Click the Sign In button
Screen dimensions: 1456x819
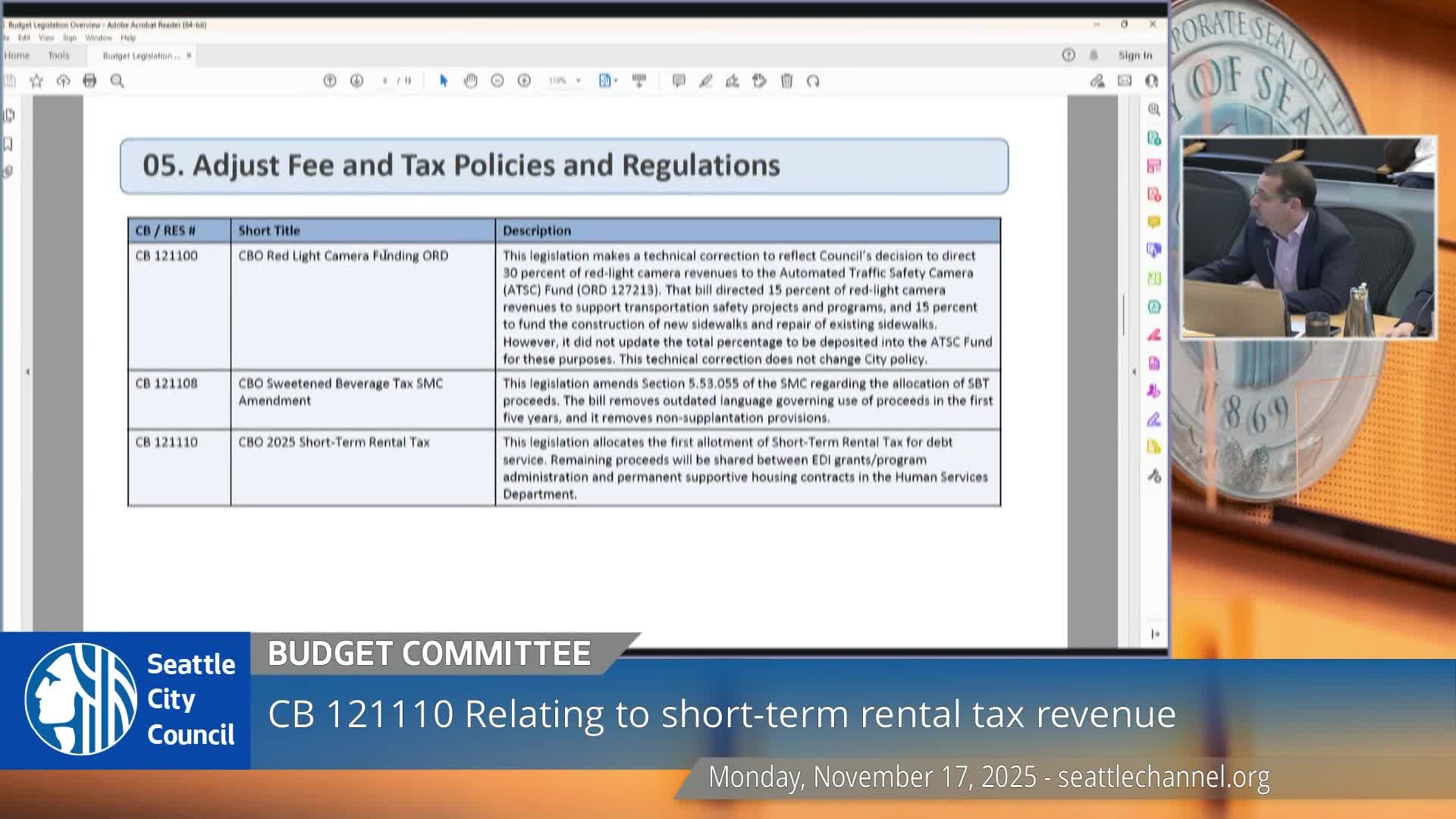point(1134,55)
